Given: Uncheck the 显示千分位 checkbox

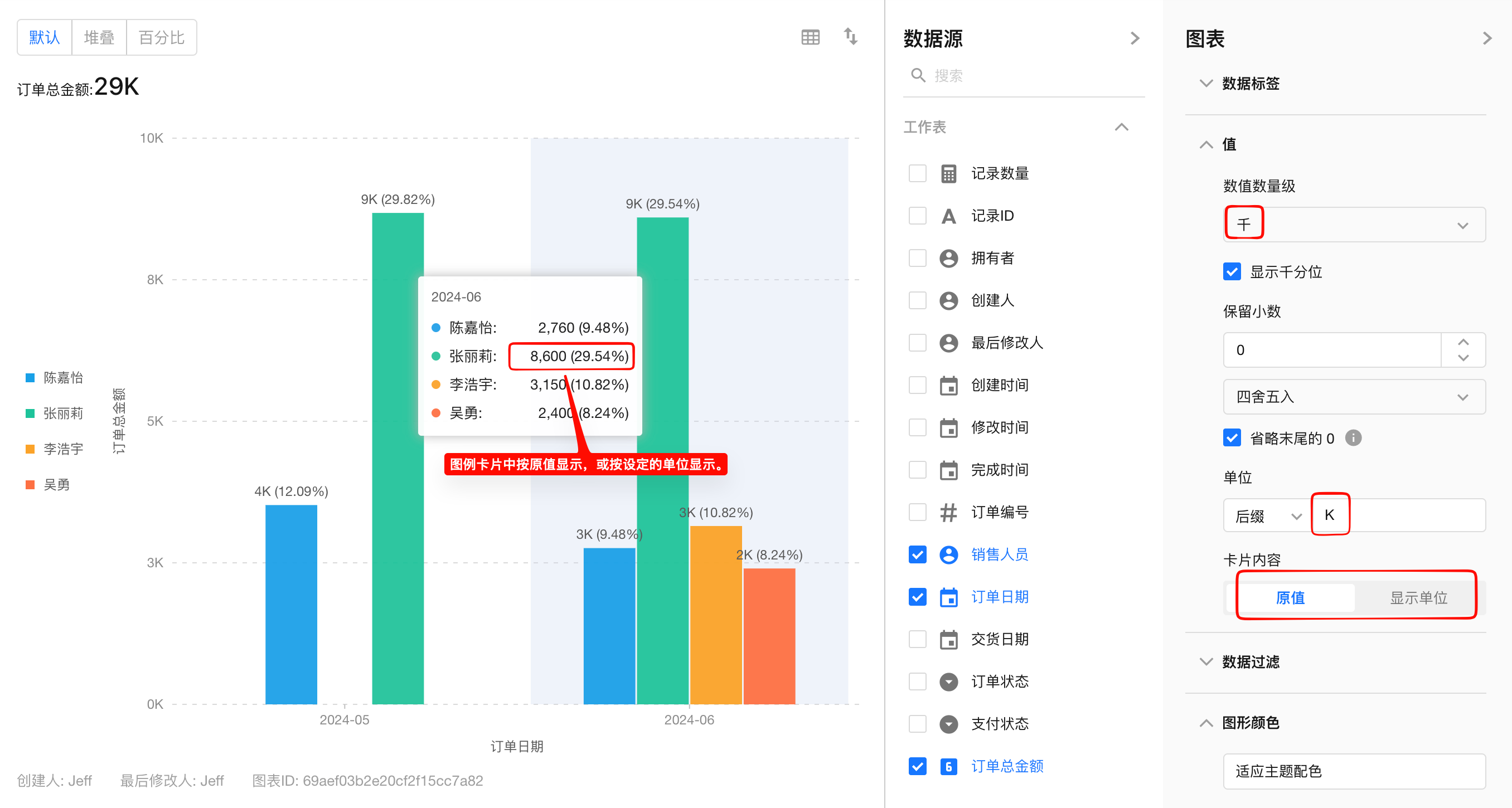Looking at the screenshot, I should coord(1232,272).
